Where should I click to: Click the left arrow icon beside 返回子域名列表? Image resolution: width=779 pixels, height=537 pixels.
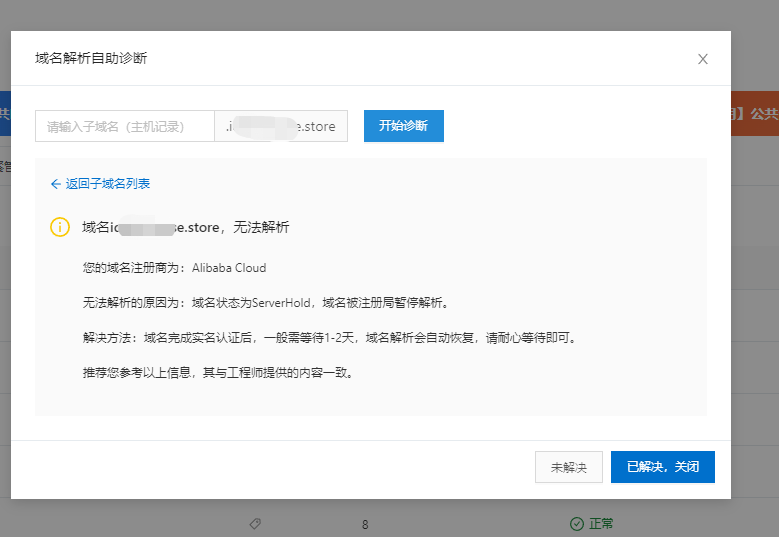tap(56, 184)
